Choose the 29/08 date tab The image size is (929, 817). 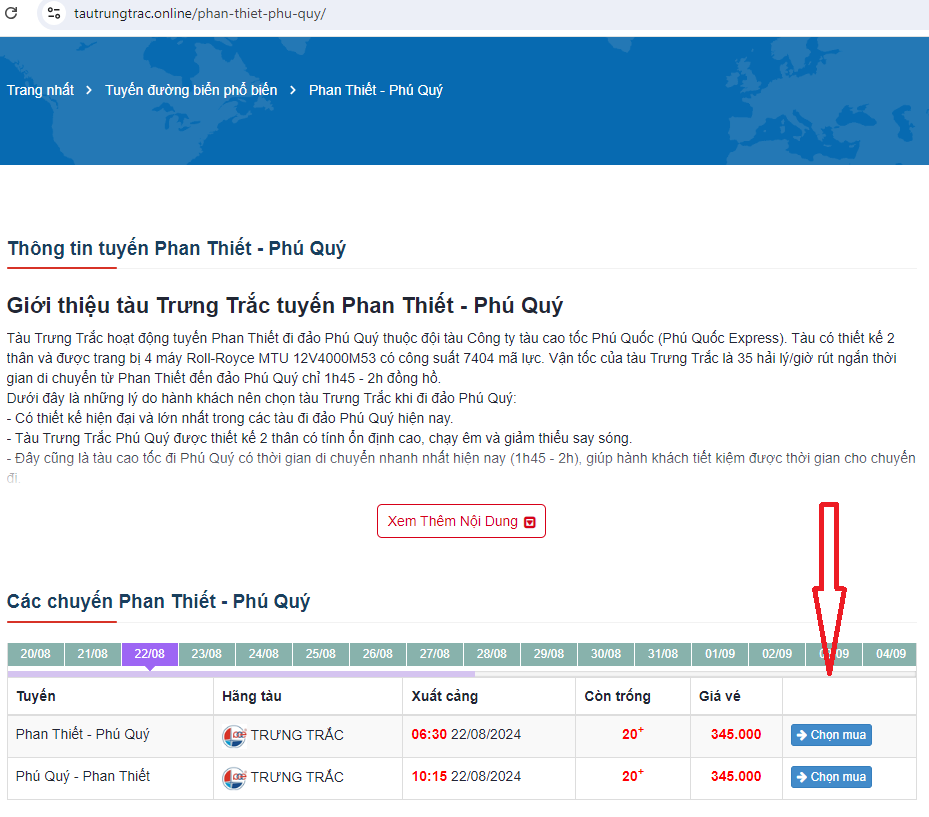[x=549, y=653]
